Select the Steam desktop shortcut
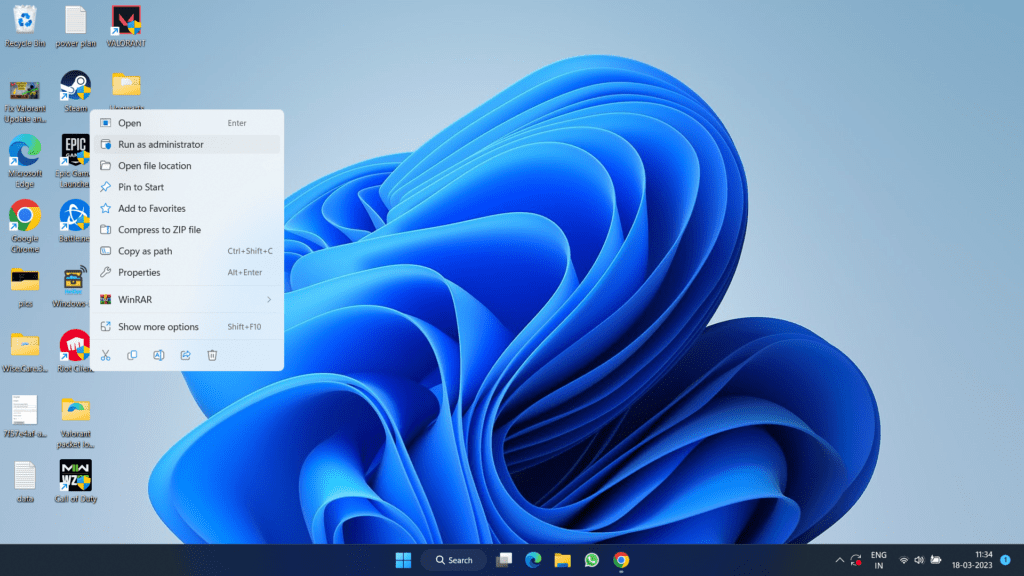The image size is (1024, 576). pos(75,91)
